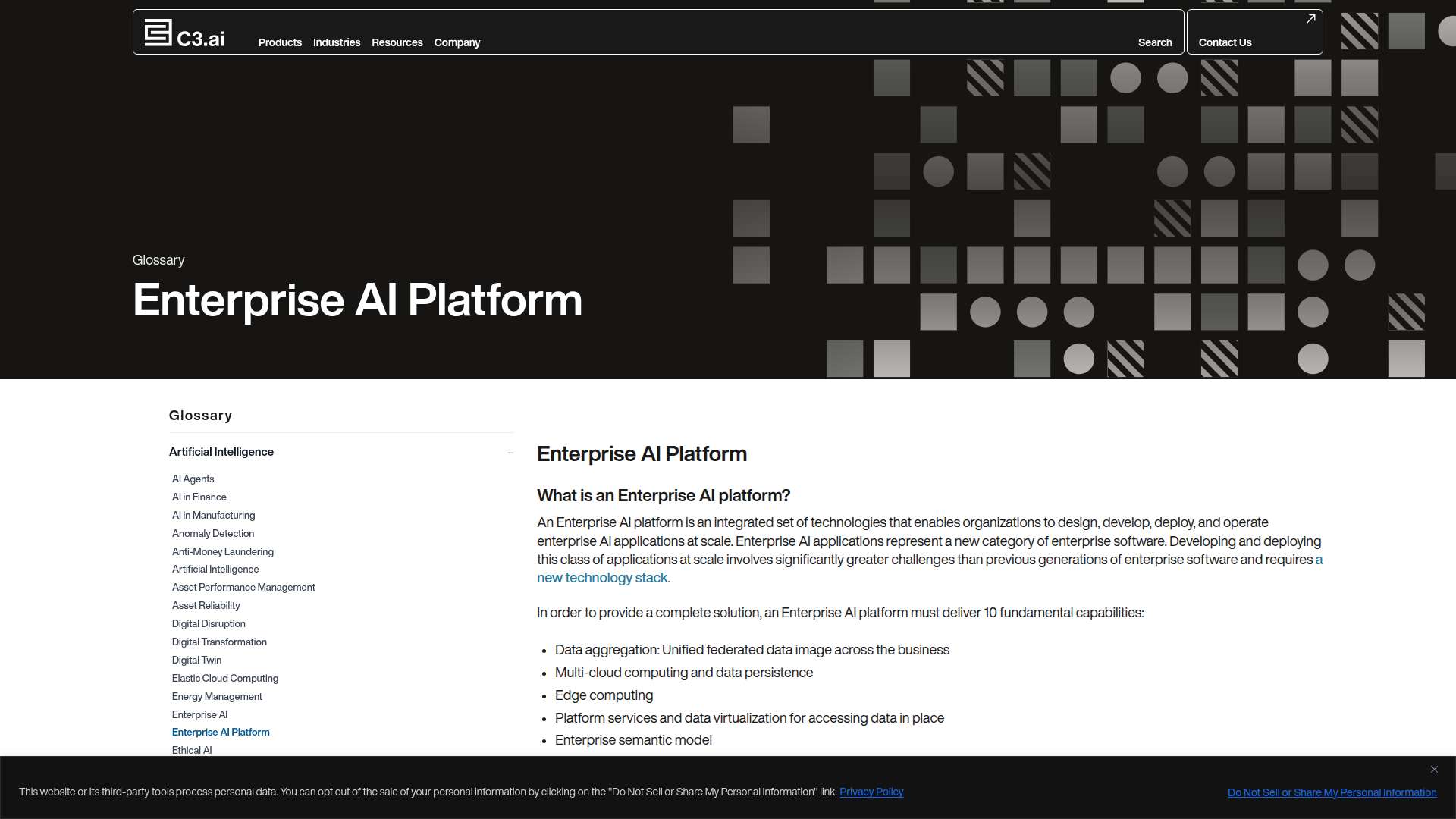The image size is (1456, 819).
Task: Select highlighted Enterprise AI Platform sidebar entry
Action: coord(221,732)
